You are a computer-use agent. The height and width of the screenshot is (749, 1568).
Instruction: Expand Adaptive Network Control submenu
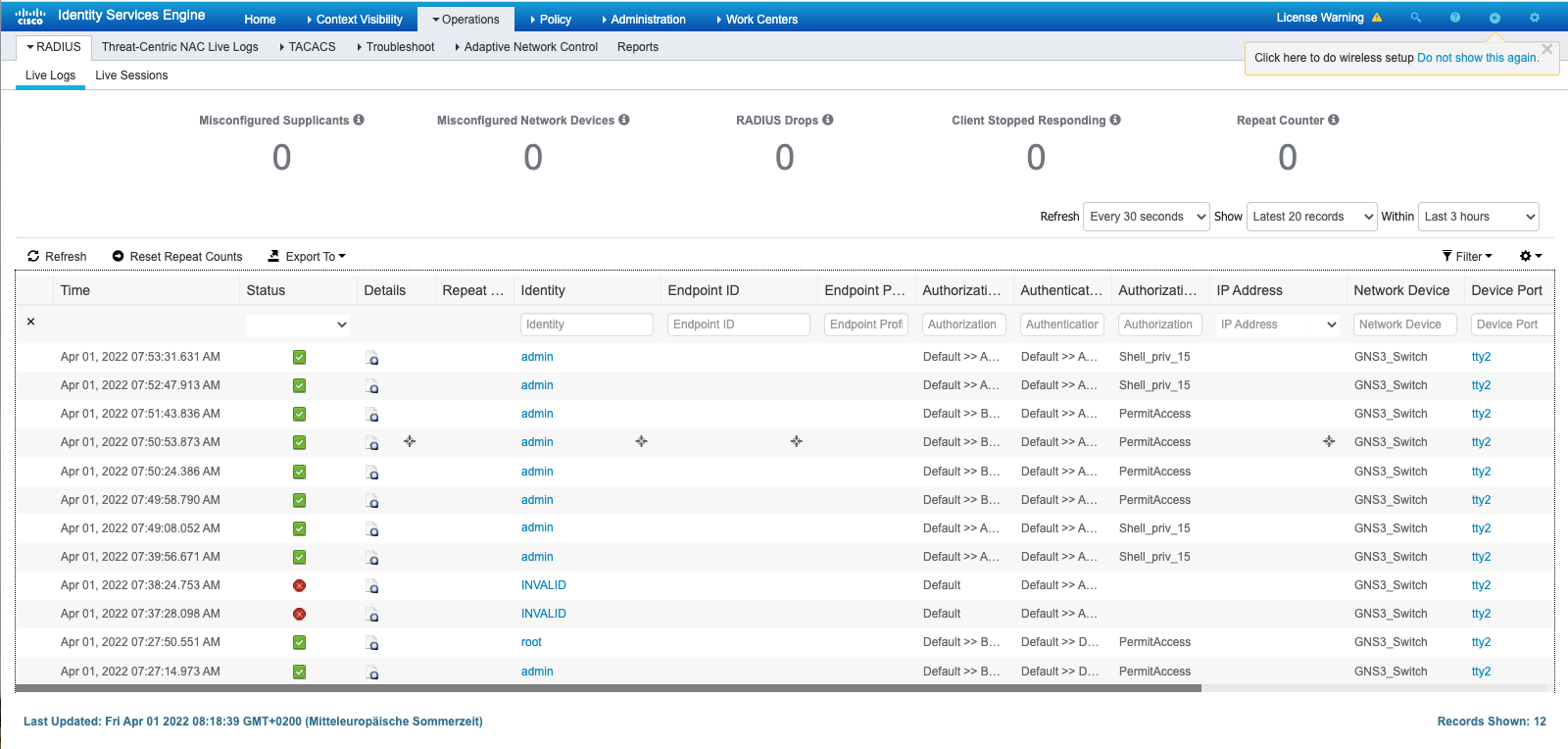coord(526,47)
